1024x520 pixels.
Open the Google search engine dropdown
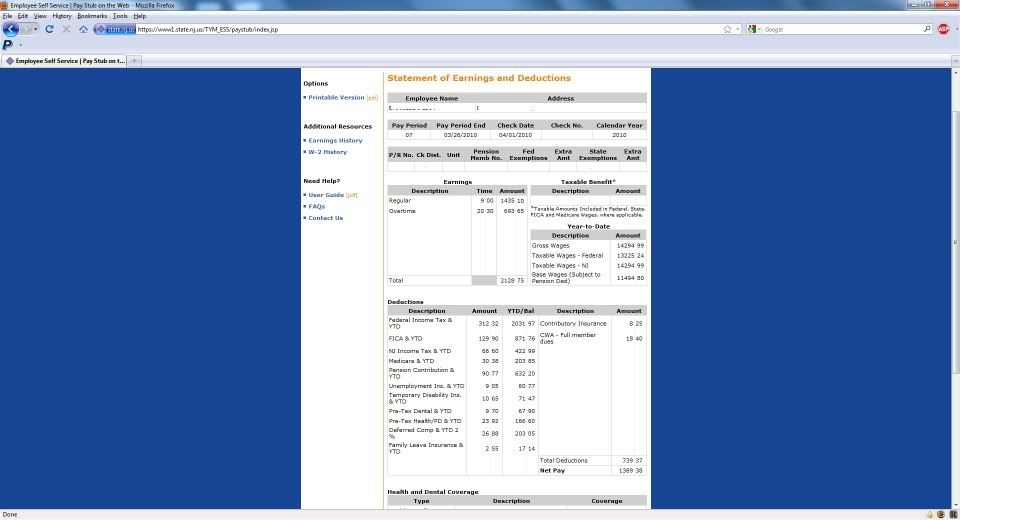(x=753, y=30)
